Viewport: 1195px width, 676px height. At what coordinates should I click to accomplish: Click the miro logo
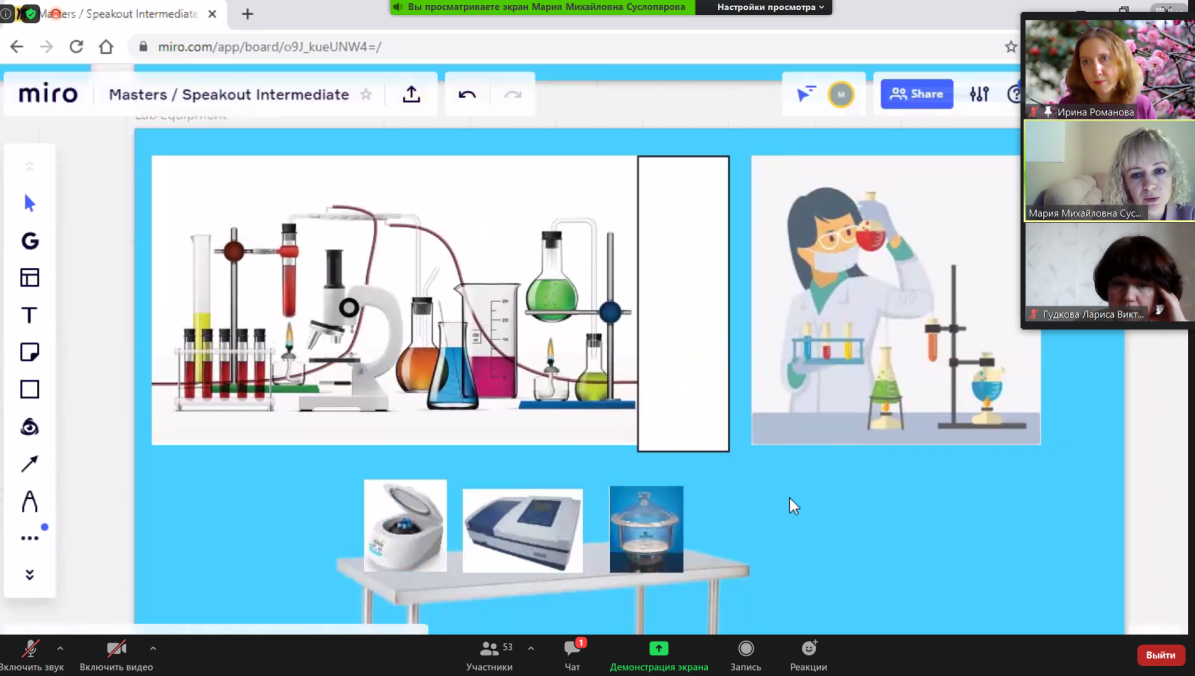point(48,94)
